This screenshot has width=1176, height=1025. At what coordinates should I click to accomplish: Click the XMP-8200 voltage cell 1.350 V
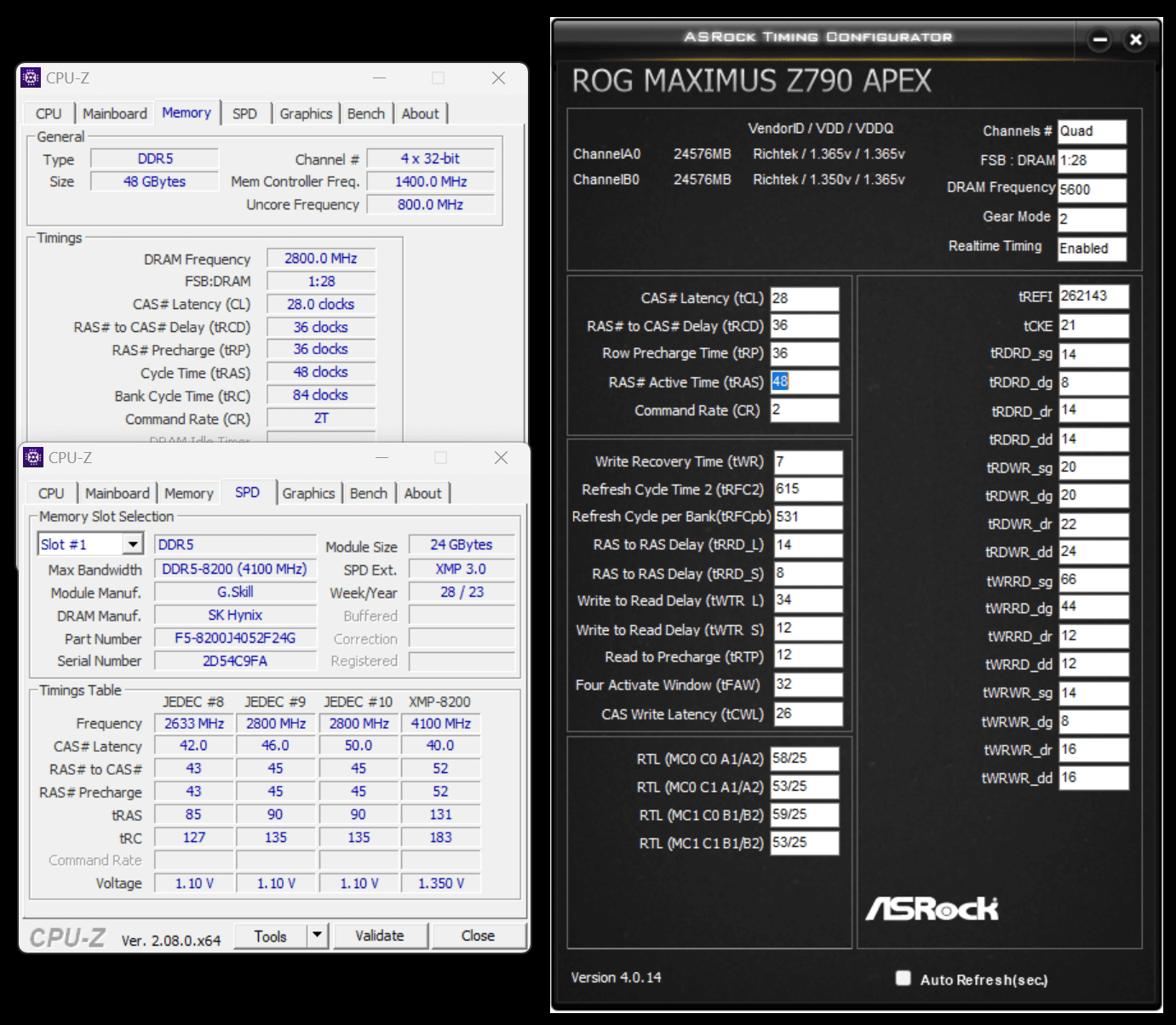point(440,883)
